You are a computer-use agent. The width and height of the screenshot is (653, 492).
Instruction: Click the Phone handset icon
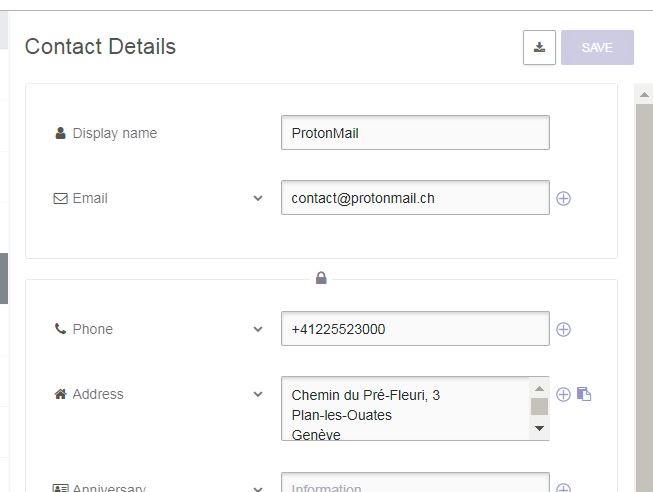coord(60,329)
